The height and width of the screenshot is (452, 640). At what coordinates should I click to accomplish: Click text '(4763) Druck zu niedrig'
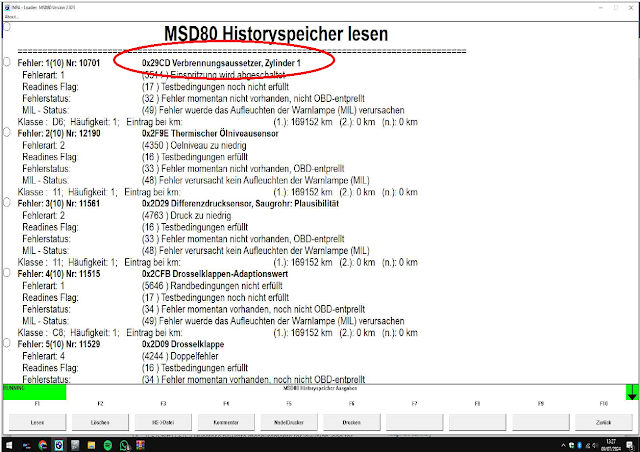187,215
